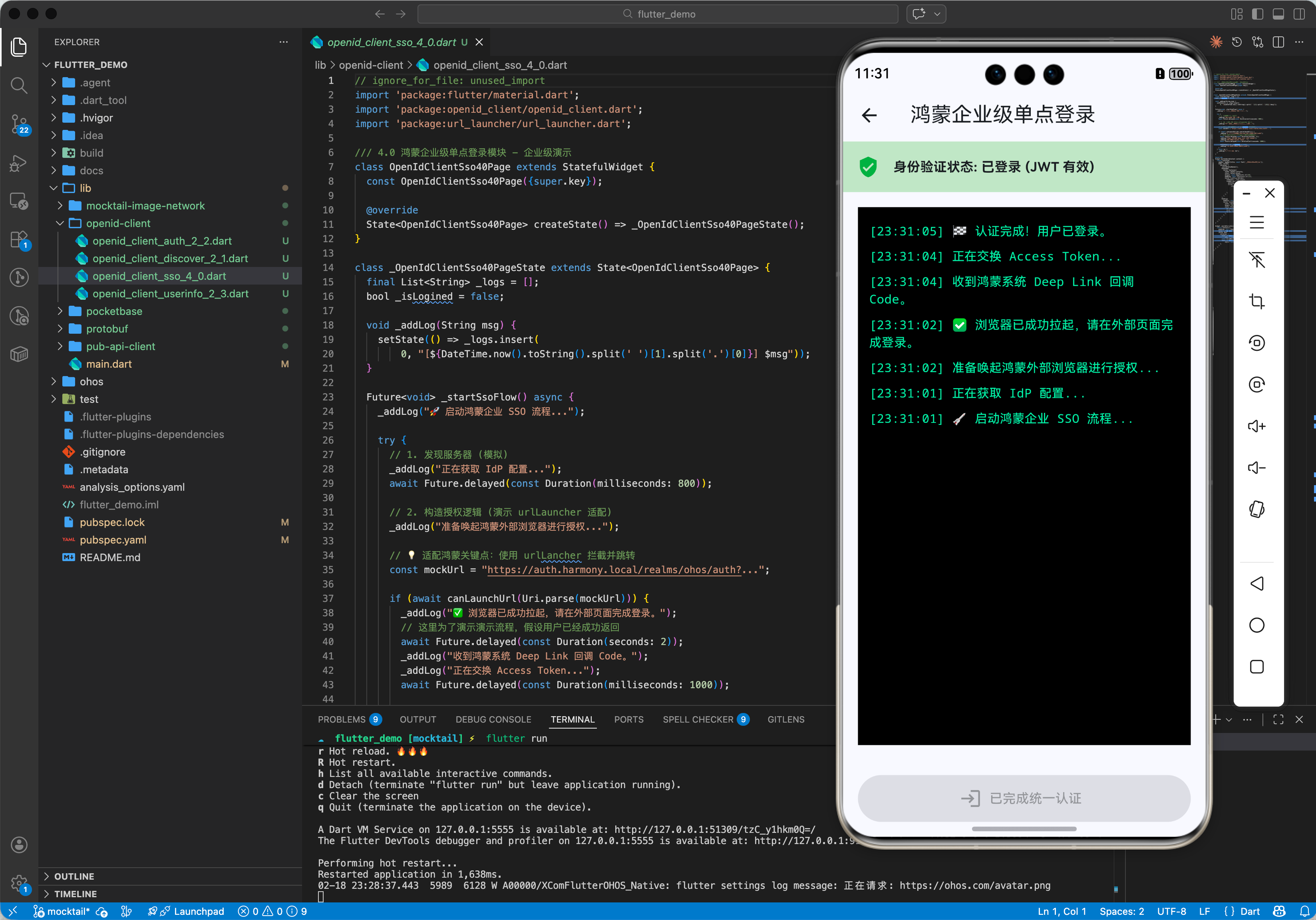
Task: Expand the OUTLINE section
Action: tap(74, 876)
